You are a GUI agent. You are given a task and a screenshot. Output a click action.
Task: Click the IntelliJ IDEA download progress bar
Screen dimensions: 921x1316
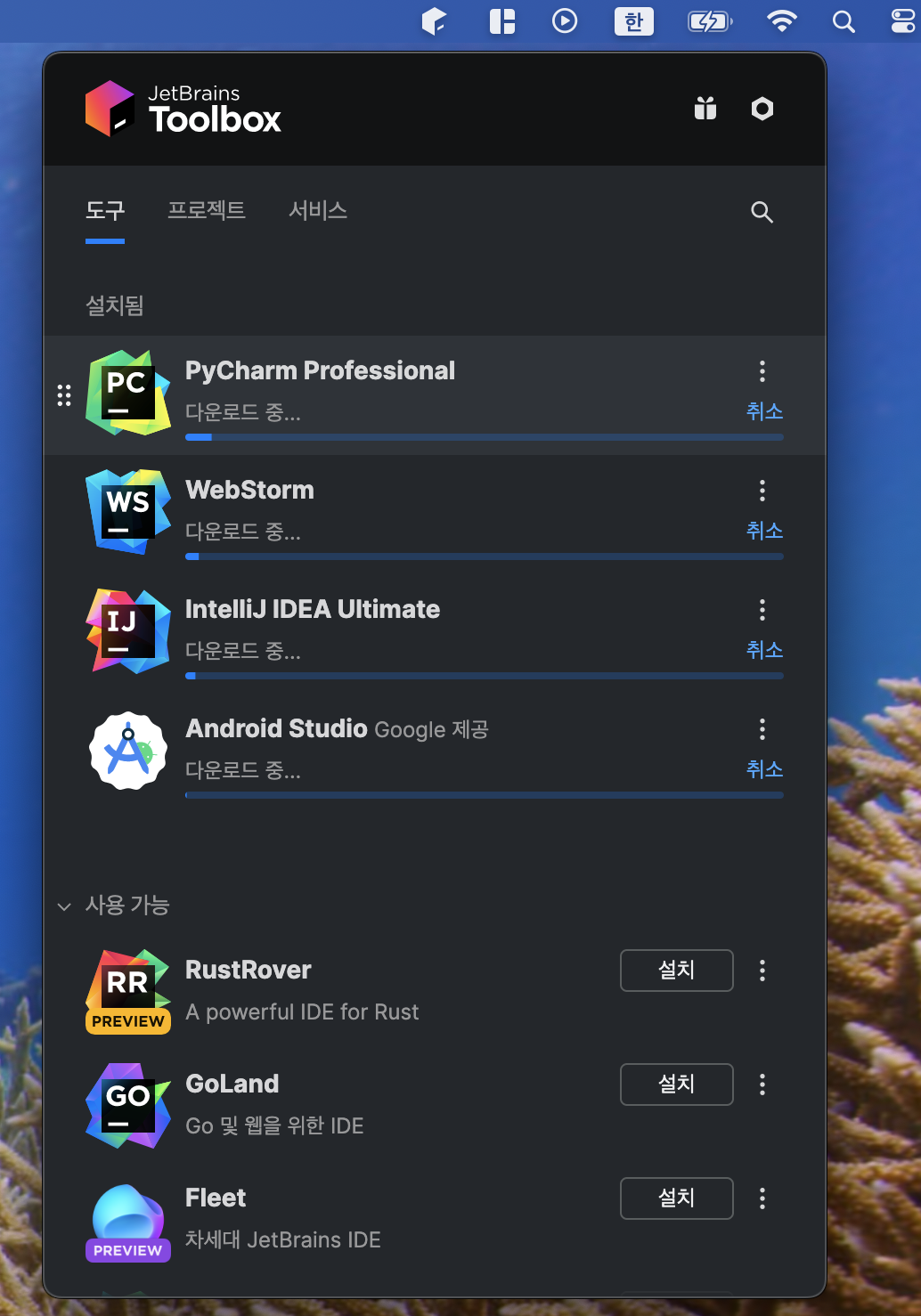[x=485, y=676]
